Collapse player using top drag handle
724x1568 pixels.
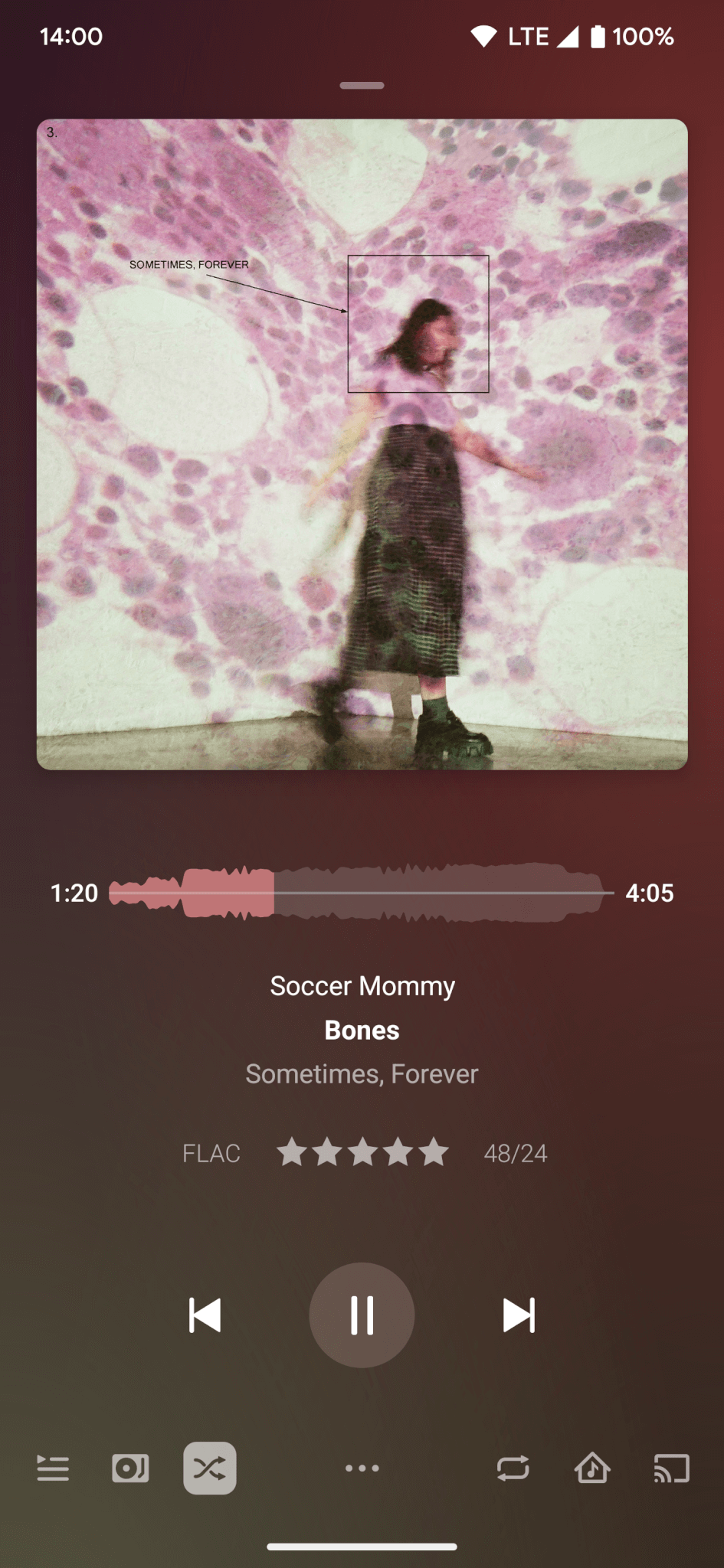[x=362, y=86]
